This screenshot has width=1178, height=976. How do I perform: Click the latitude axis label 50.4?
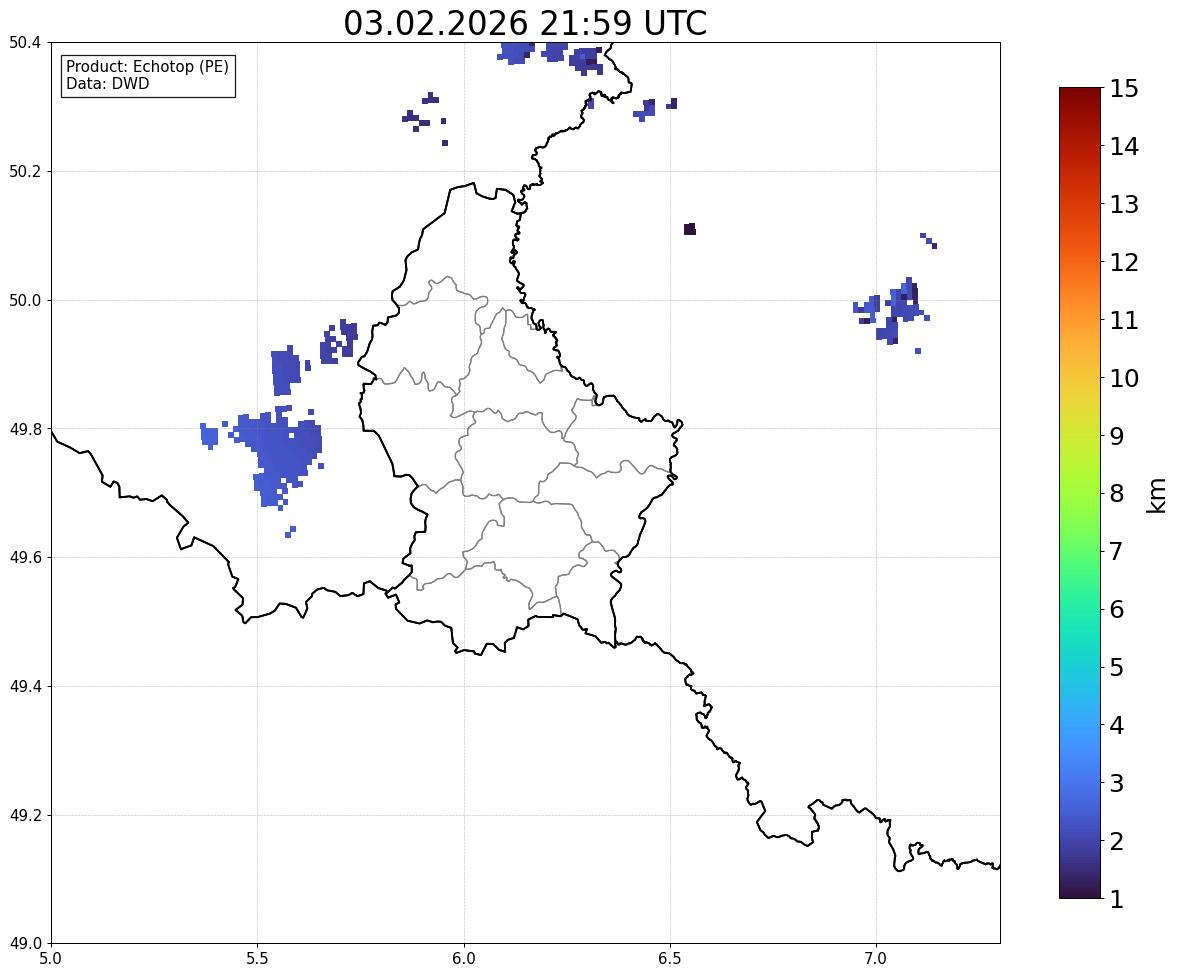(25, 43)
